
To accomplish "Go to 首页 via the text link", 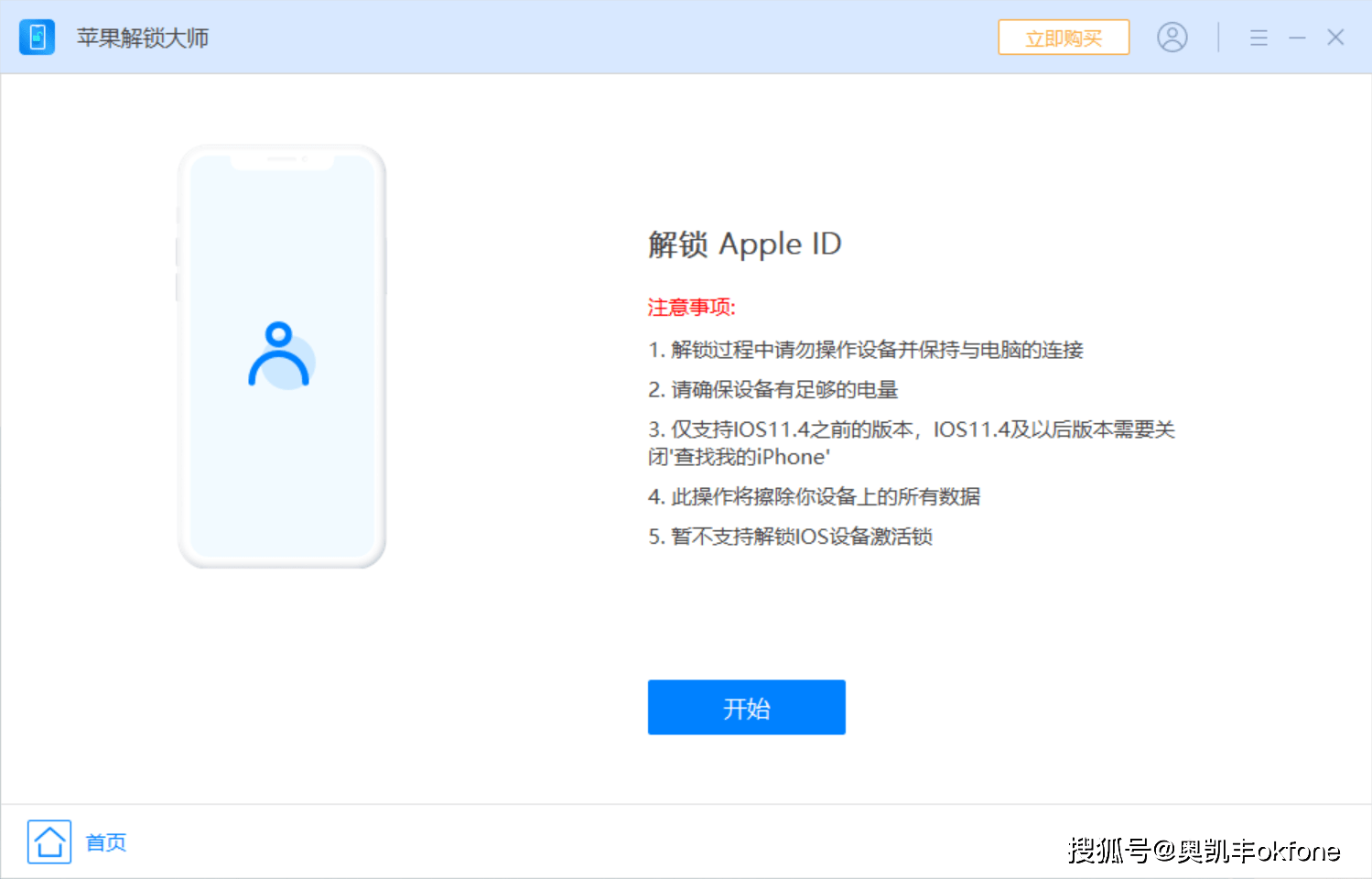I will (106, 842).
